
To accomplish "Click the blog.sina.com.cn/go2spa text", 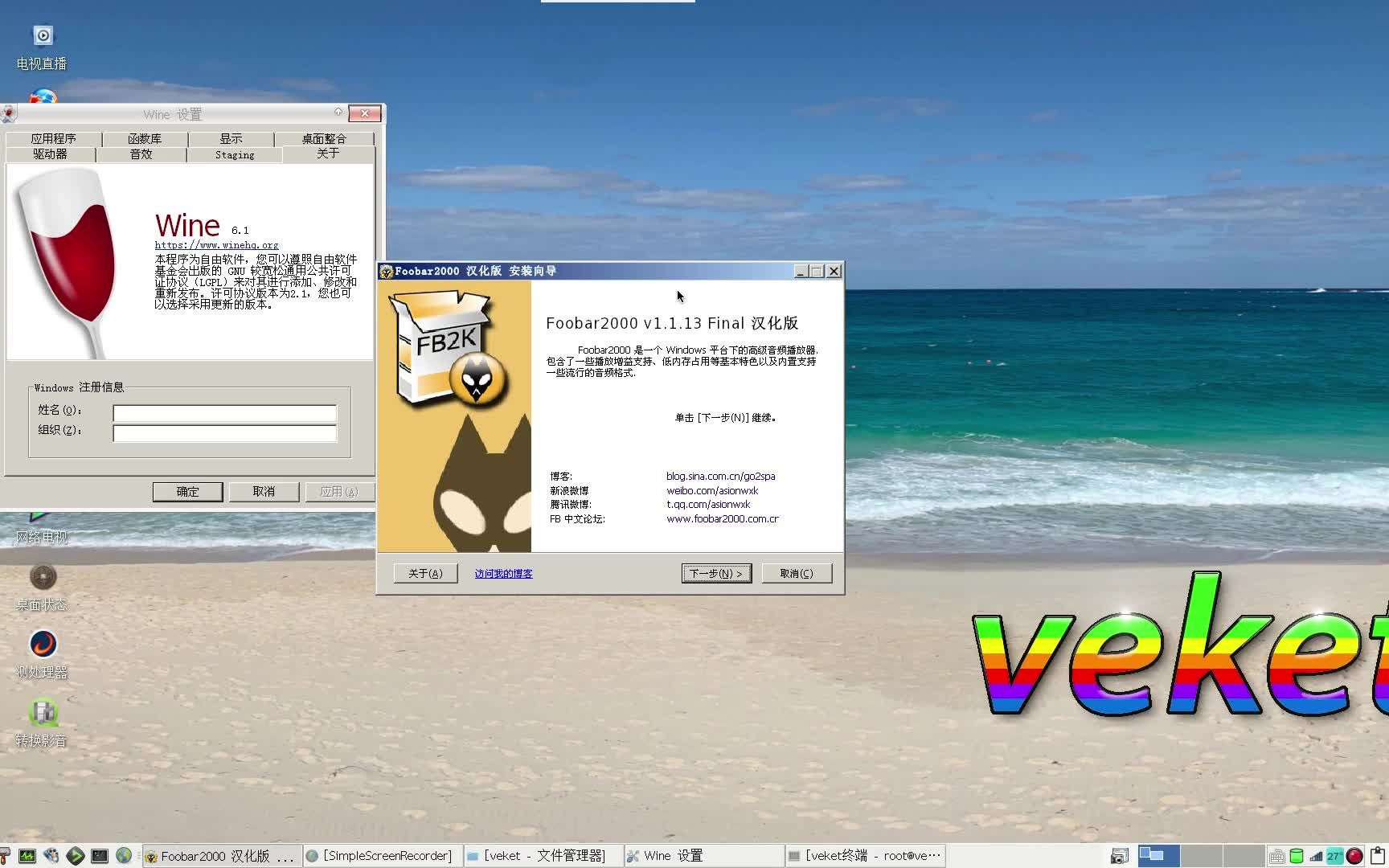I will point(721,477).
